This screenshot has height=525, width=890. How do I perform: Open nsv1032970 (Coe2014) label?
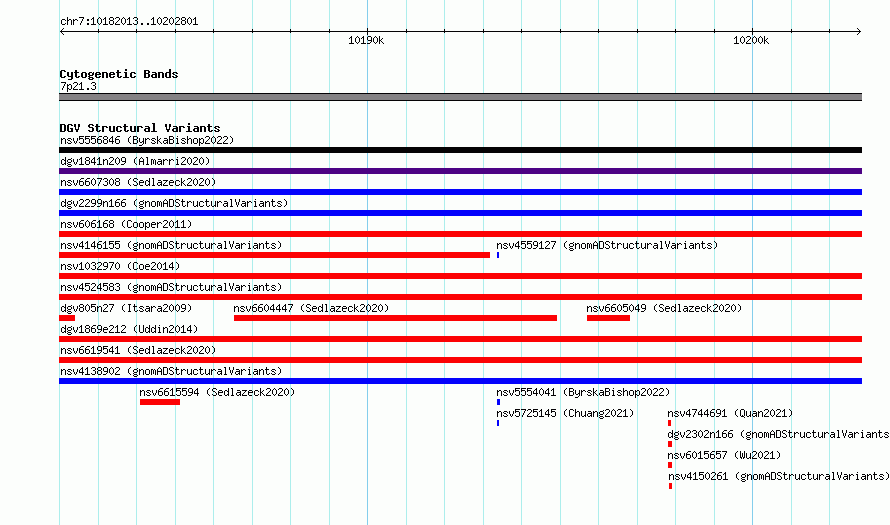point(120,266)
